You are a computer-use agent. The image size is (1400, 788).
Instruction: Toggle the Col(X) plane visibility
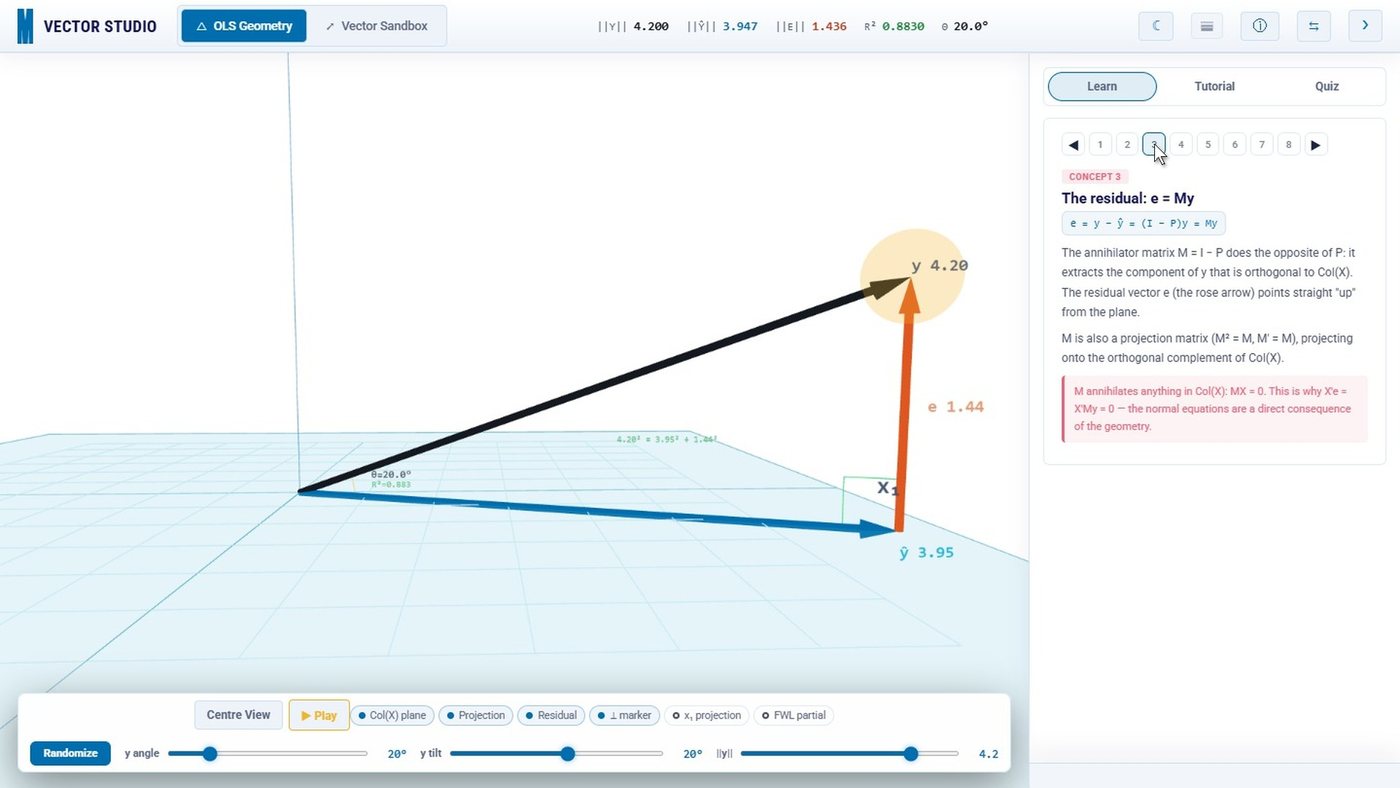[x=392, y=715]
